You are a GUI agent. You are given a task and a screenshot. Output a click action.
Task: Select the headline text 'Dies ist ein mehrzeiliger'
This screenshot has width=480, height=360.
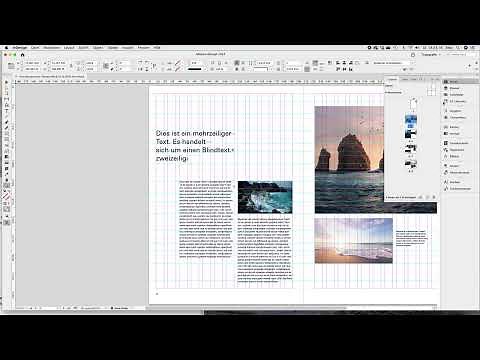click(193, 133)
